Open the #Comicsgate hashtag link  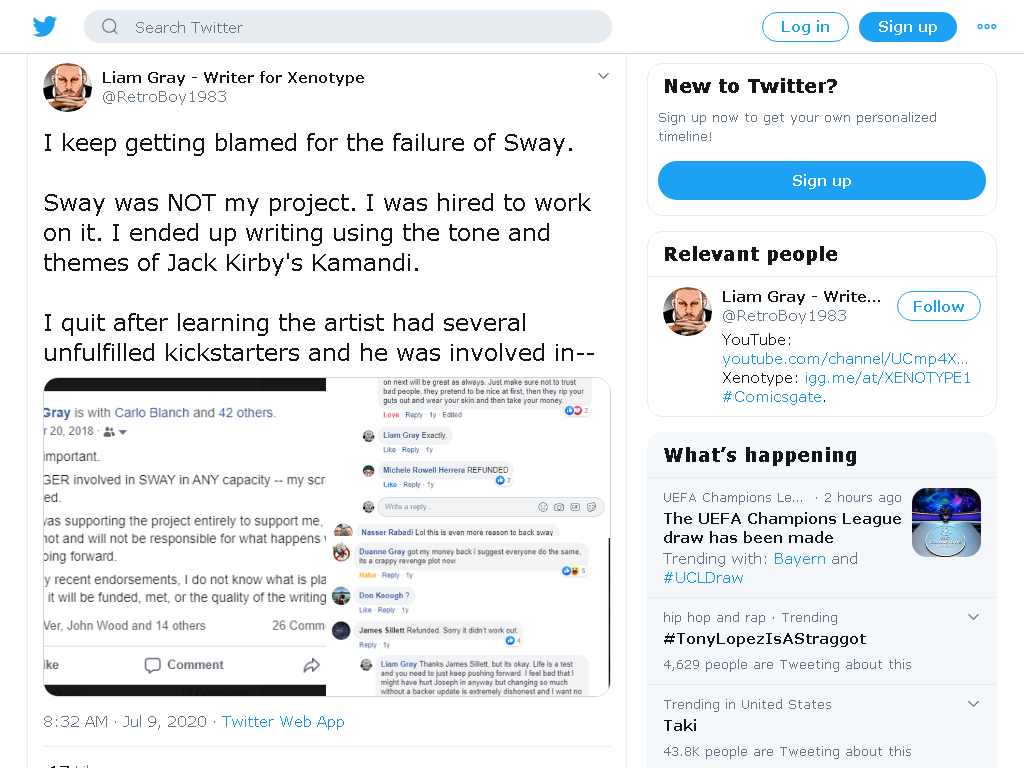772,397
